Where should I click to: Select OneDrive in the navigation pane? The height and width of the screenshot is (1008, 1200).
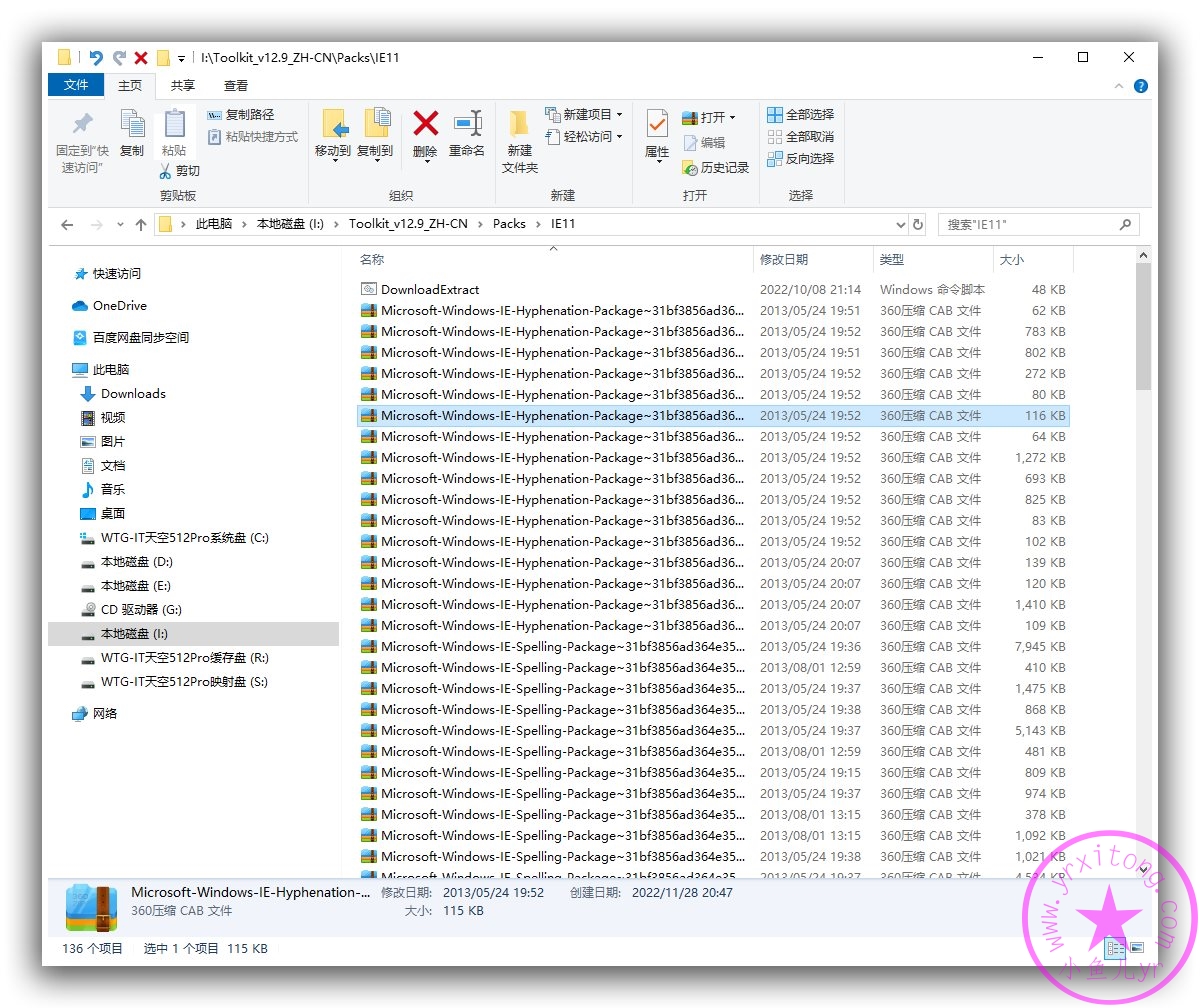(x=109, y=306)
